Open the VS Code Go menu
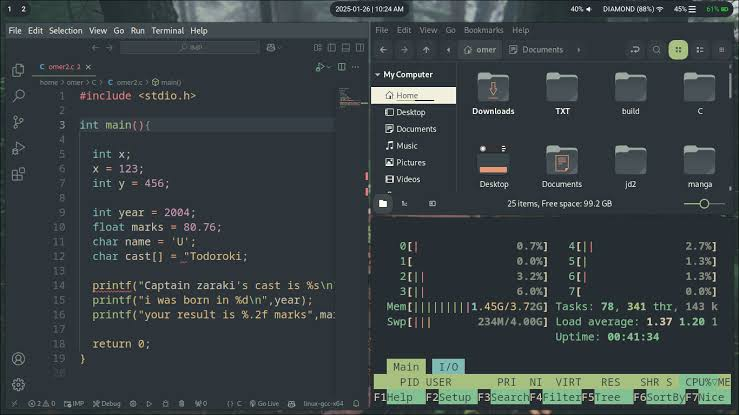The height and width of the screenshot is (415, 739). coord(119,31)
